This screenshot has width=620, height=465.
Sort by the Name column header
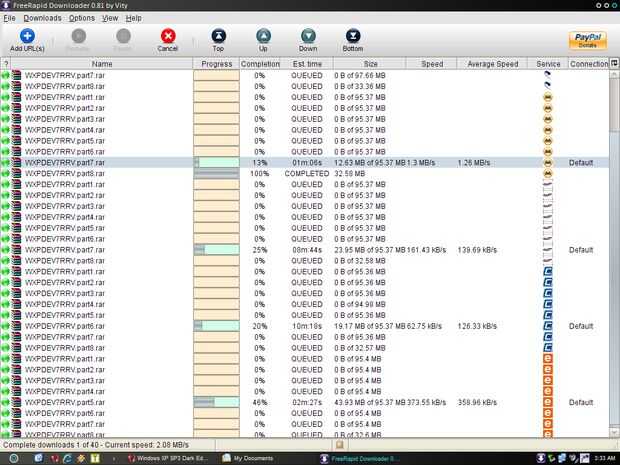tap(102, 64)
